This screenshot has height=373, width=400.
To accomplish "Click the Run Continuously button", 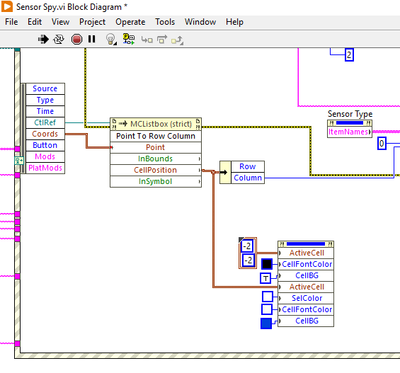I will pyautogui.click(x=59, y=39).
